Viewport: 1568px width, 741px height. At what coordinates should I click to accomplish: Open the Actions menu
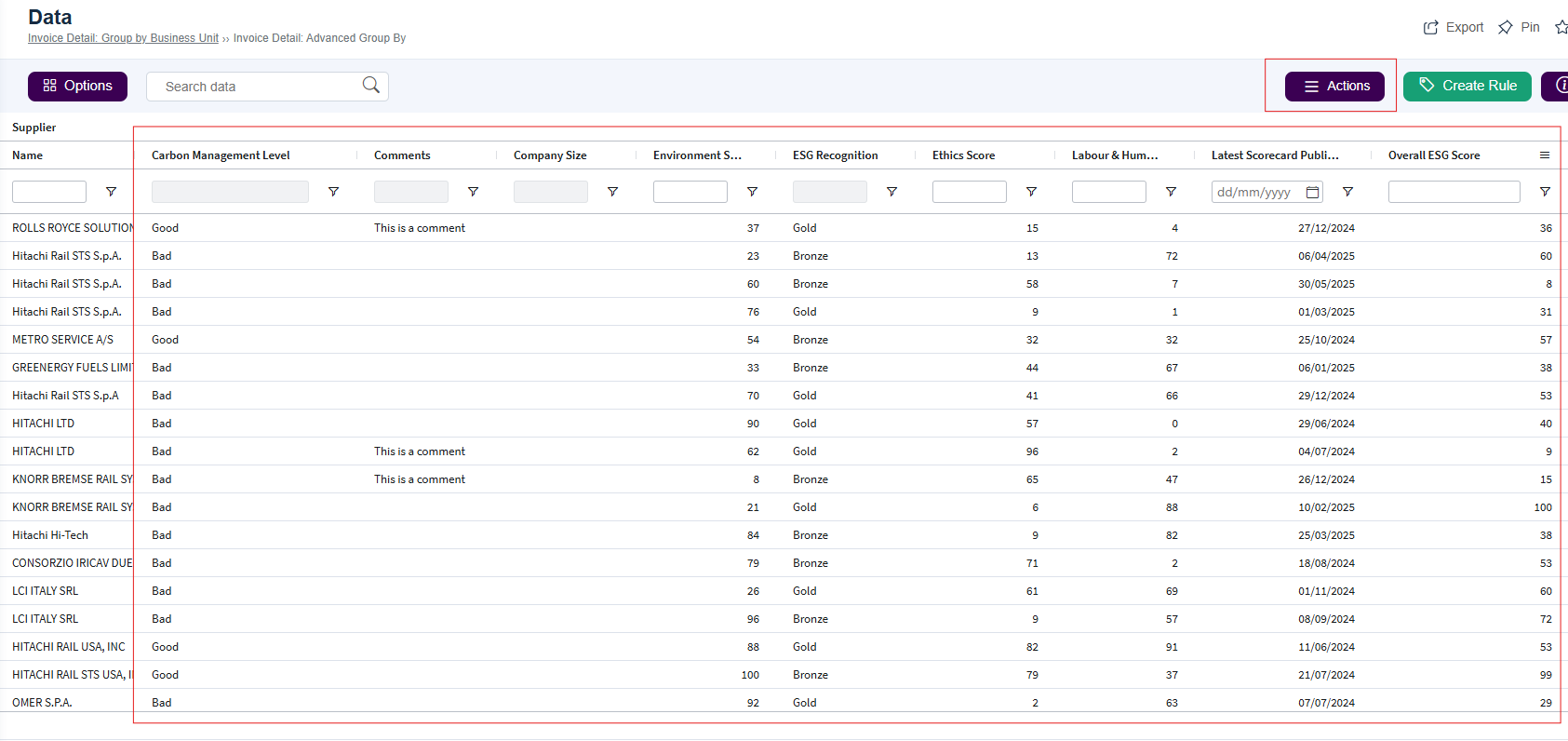1334,86
